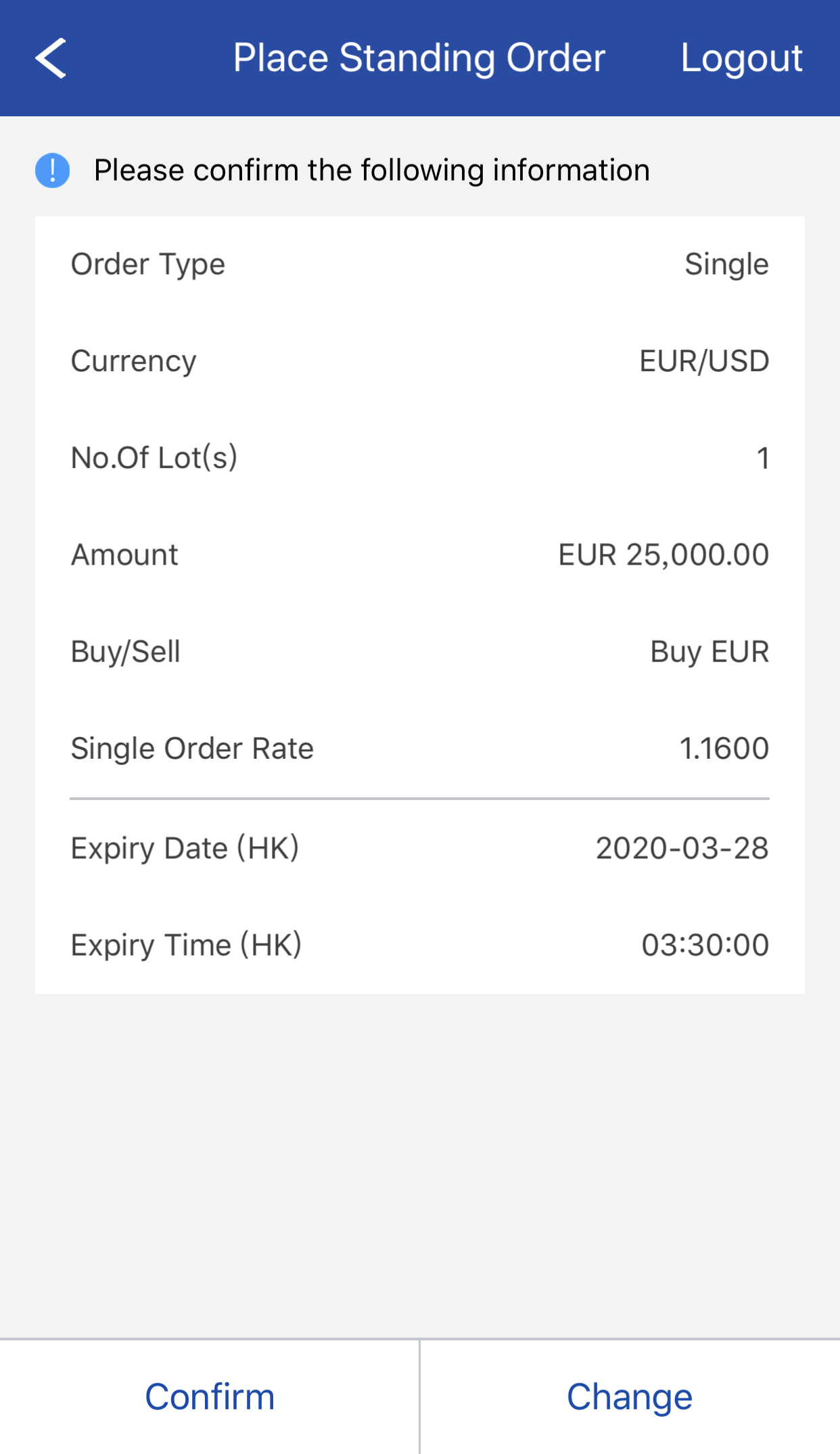Click the blue information alert icon
The height and width of the screenshot is (1454, 840).
52,170
